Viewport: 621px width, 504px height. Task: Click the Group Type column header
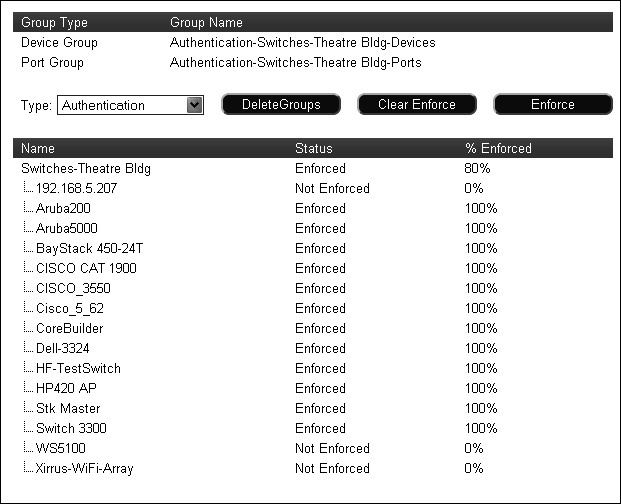tap(54, 23)
